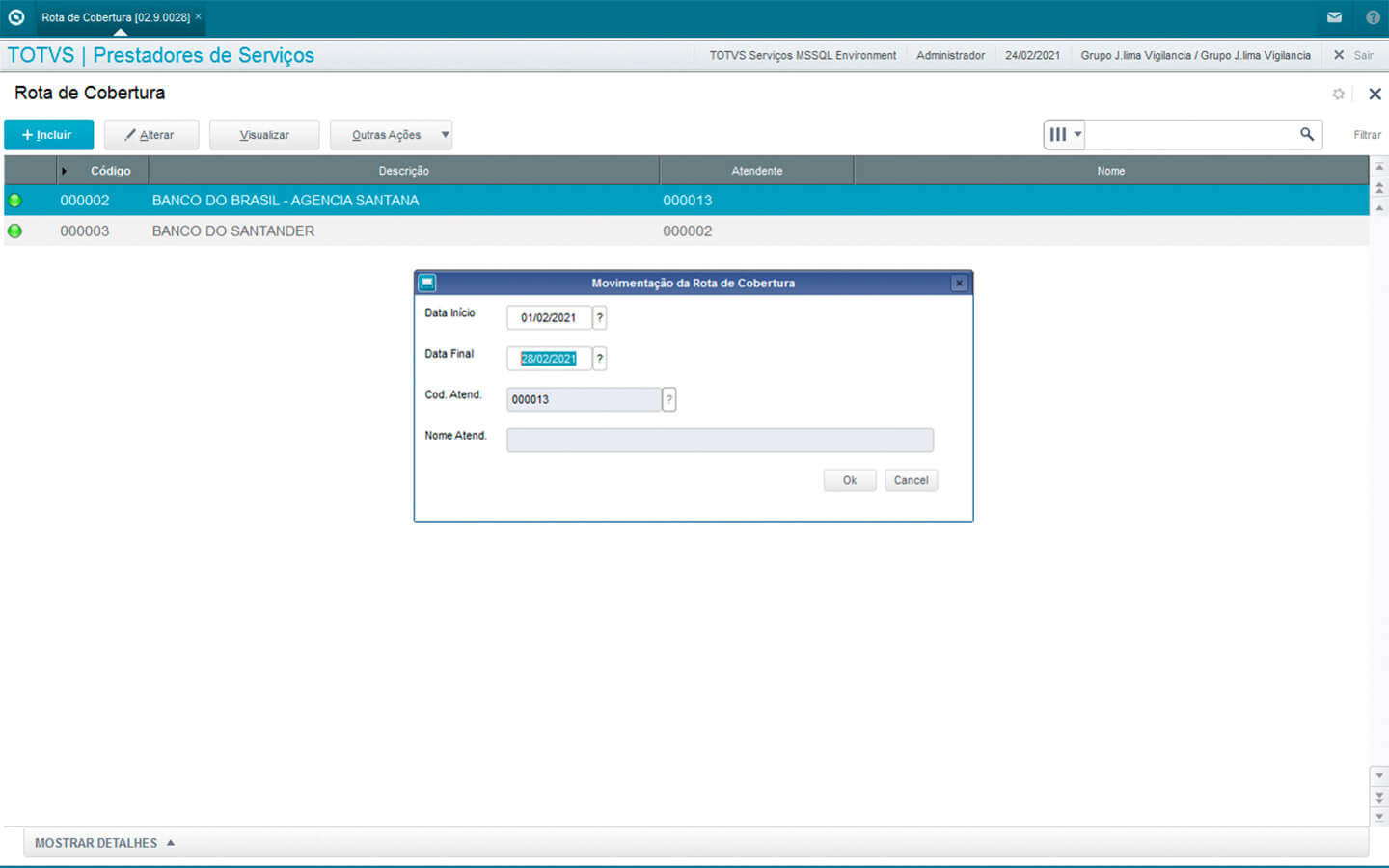The image size is (1389, 868).
Task: Click the Data Final date field
Action: click(548, 359)
